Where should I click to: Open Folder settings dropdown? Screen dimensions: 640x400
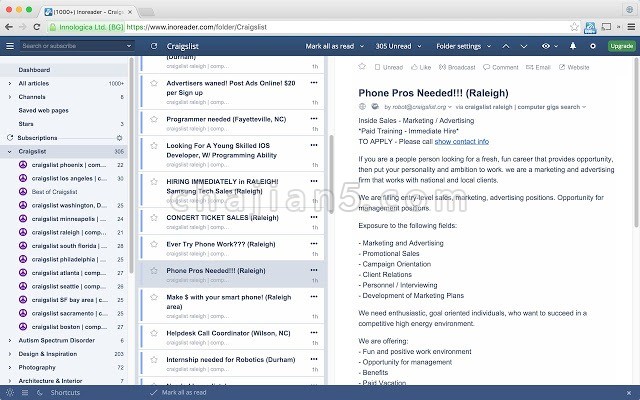click(x=463, y=46)
